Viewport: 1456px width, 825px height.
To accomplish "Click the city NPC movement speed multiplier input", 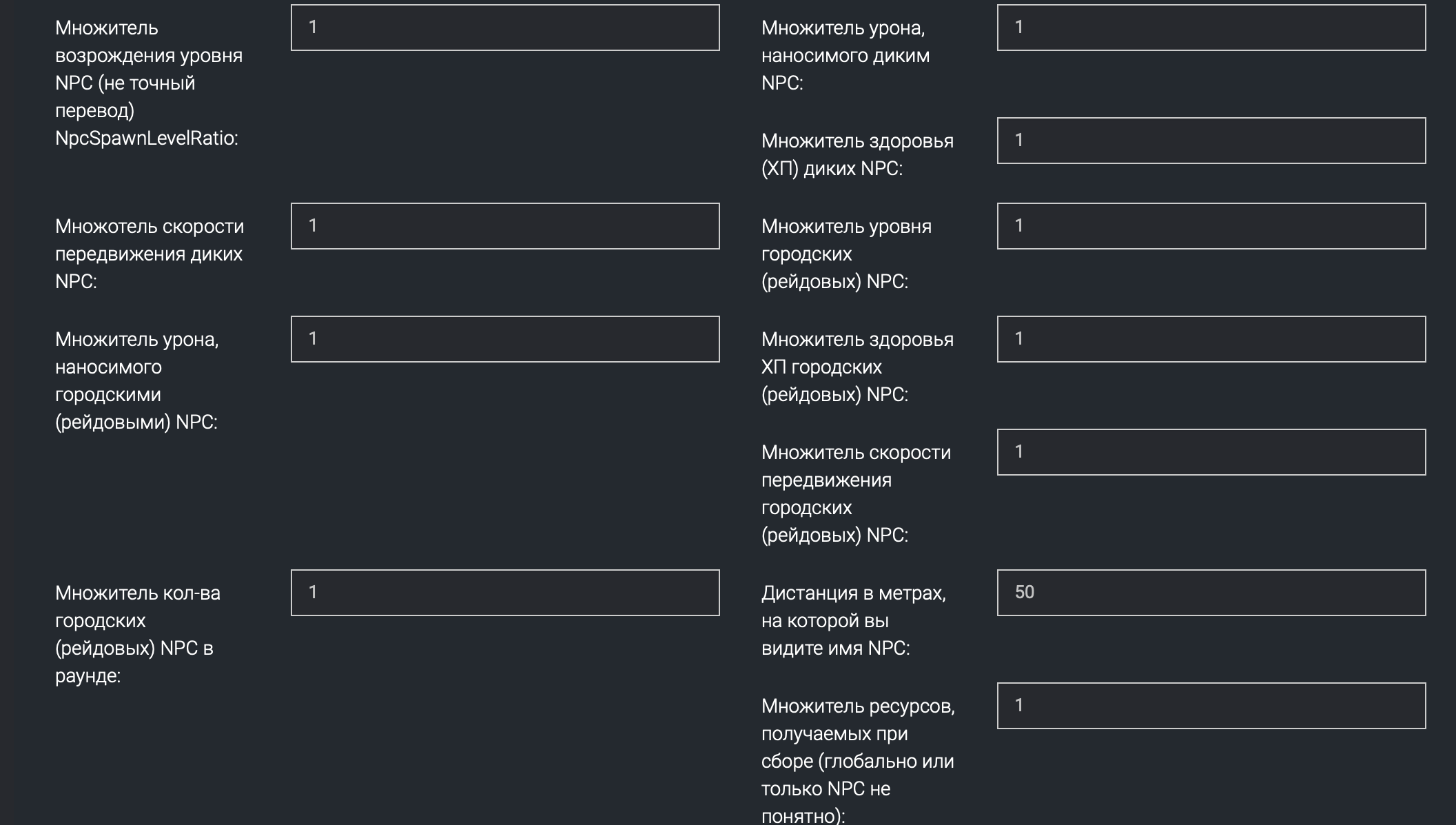I will (1211, 452).
